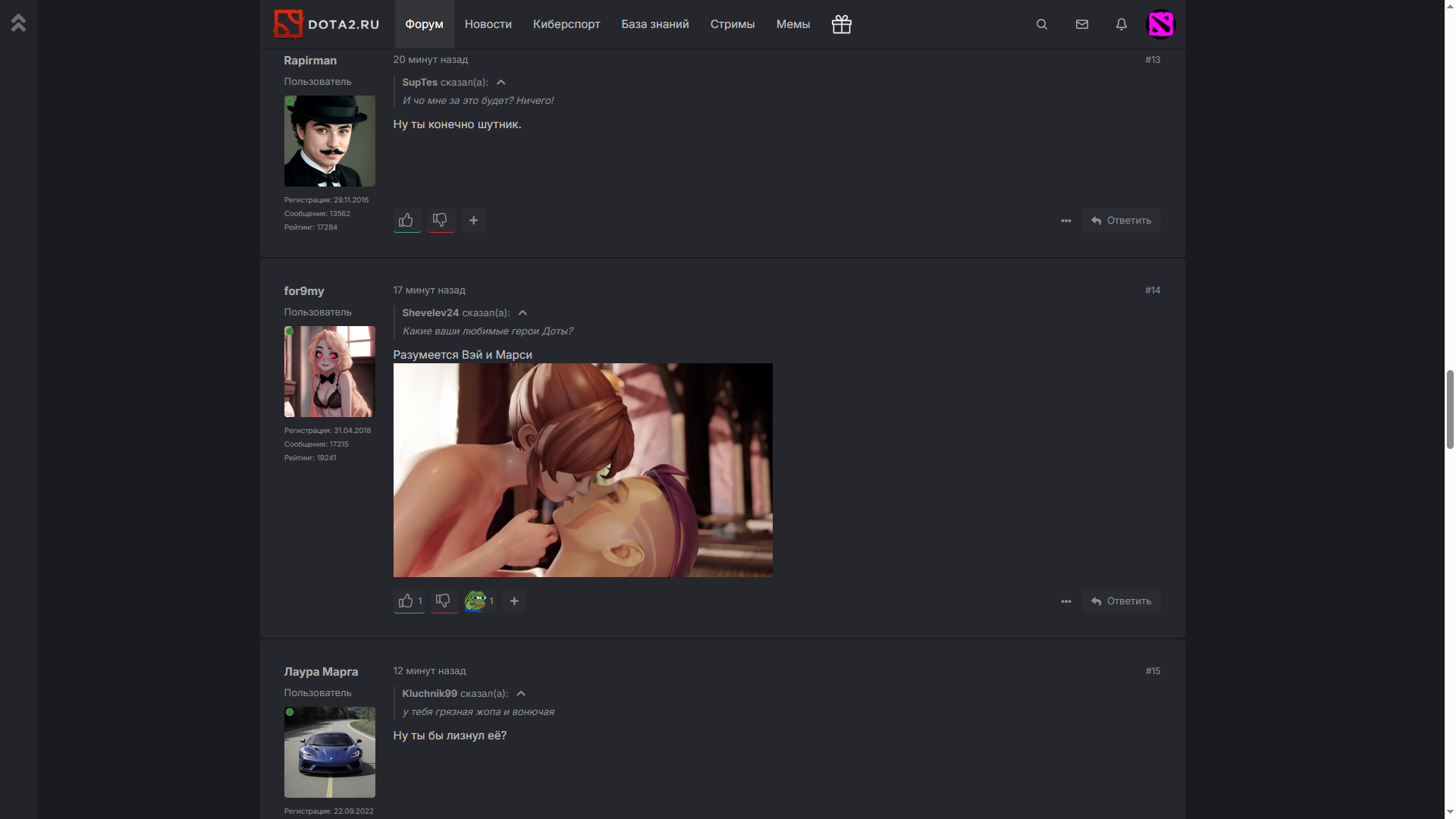Open the search icon in header

coord(1041,24)
